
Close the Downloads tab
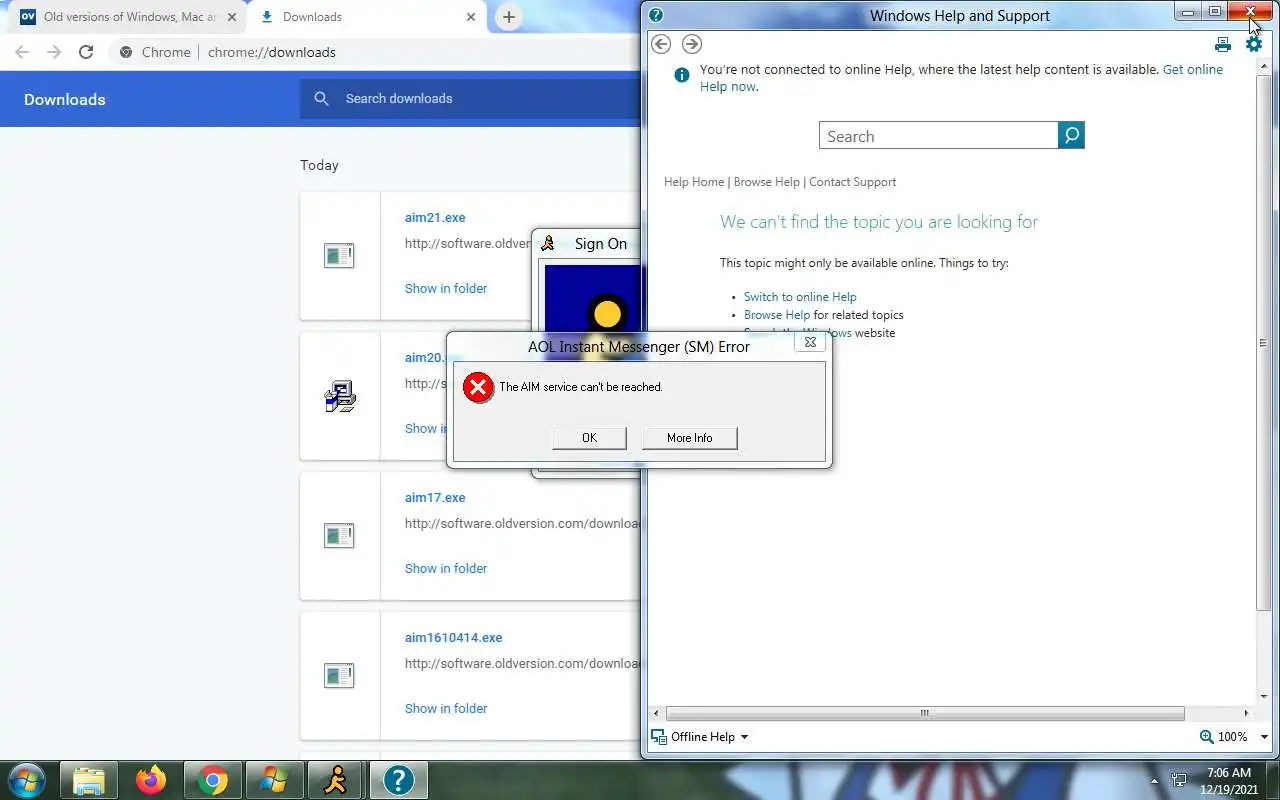472,17
